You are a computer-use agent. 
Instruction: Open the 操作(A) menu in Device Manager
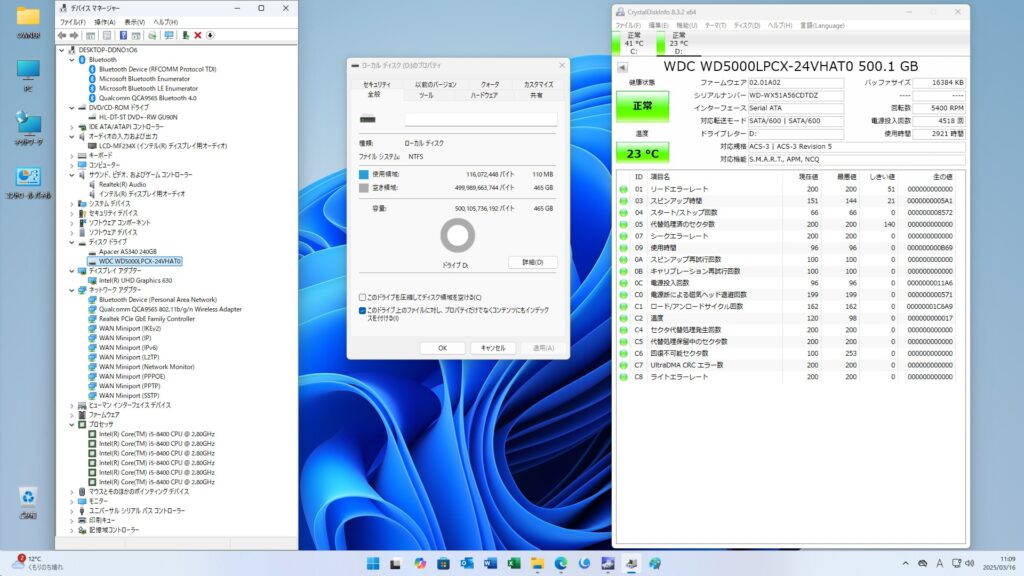click(x=104, y=21)
